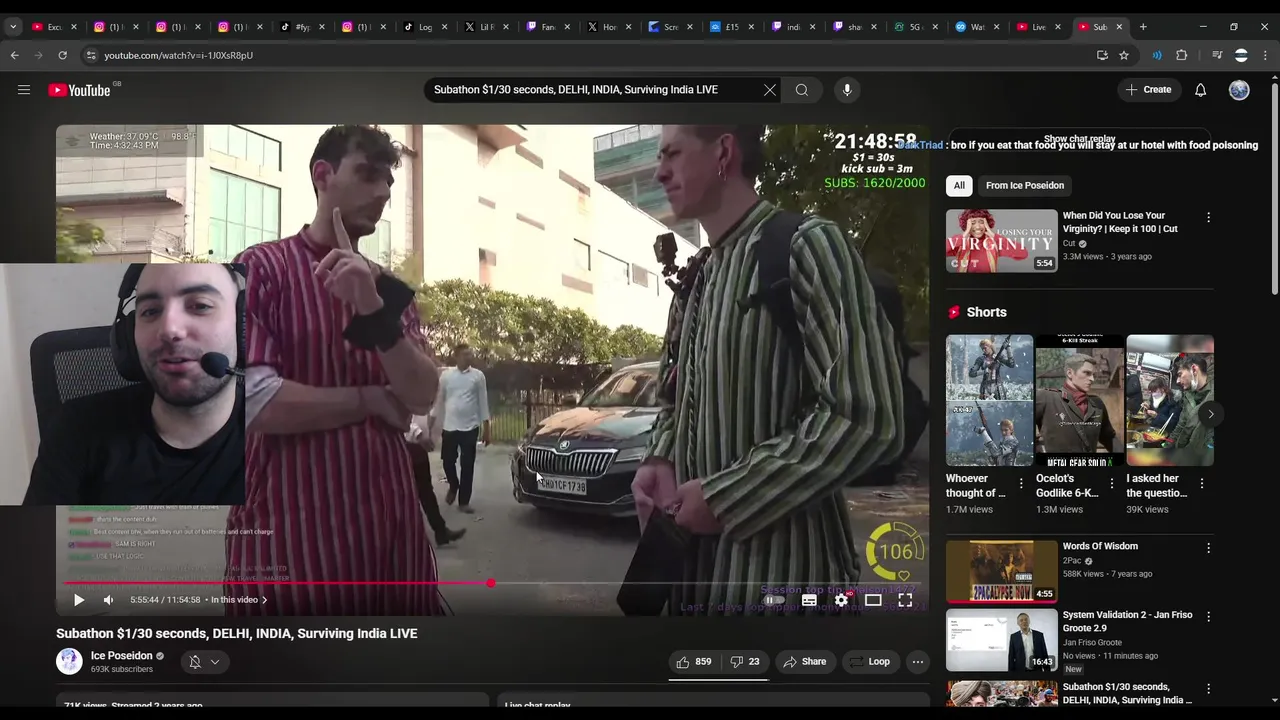Open notification preference bell dropdown for channel

tap(204, 662)
